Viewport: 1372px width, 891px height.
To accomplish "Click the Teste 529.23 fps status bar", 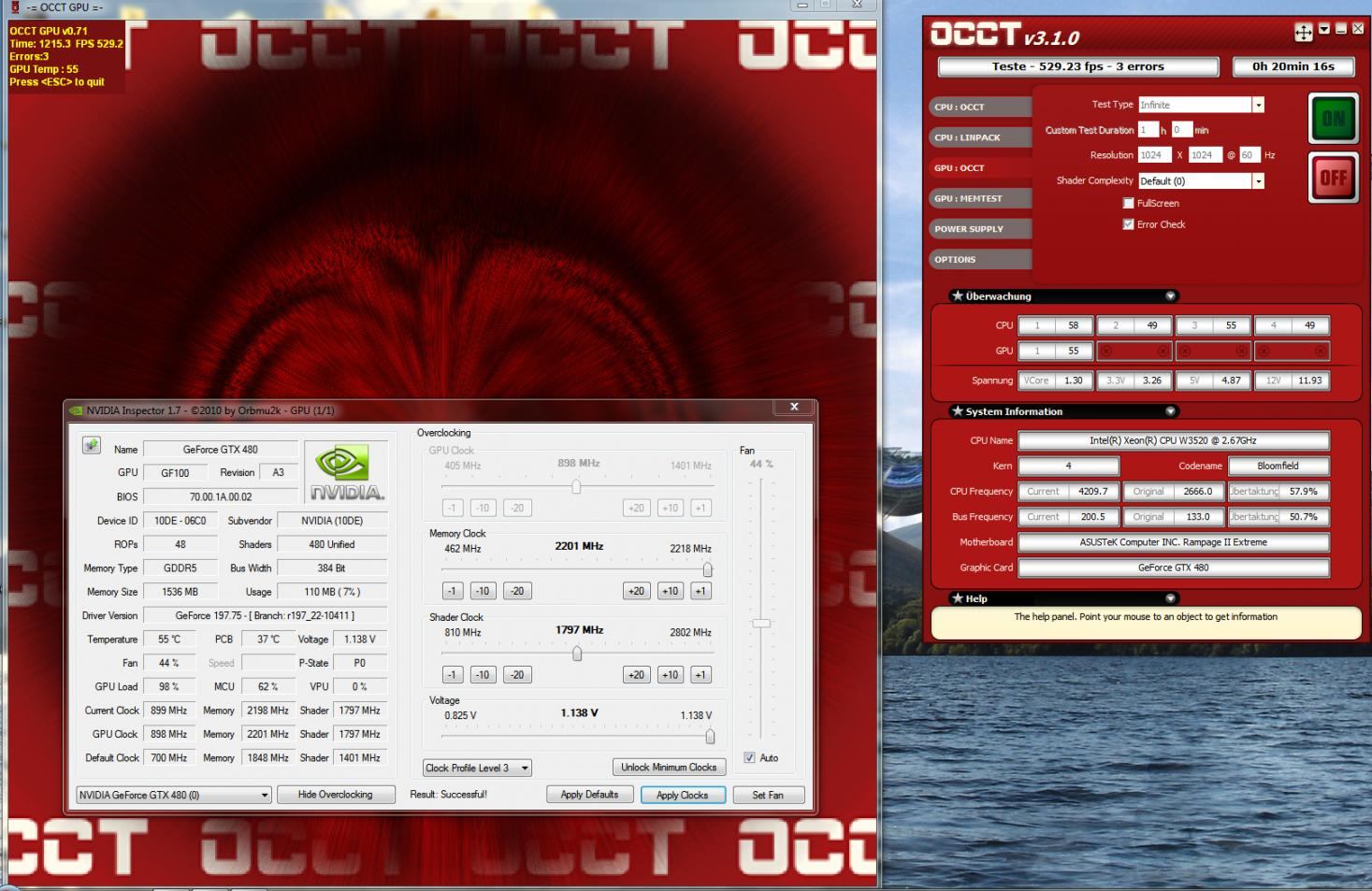I will pyautogui.click(x=1078, y=66).
